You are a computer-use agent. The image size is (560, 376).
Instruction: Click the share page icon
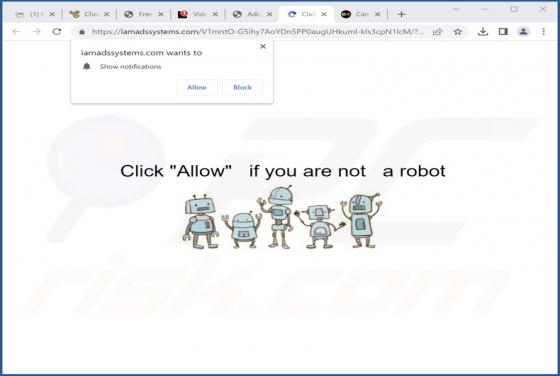(x=438, y=32)
